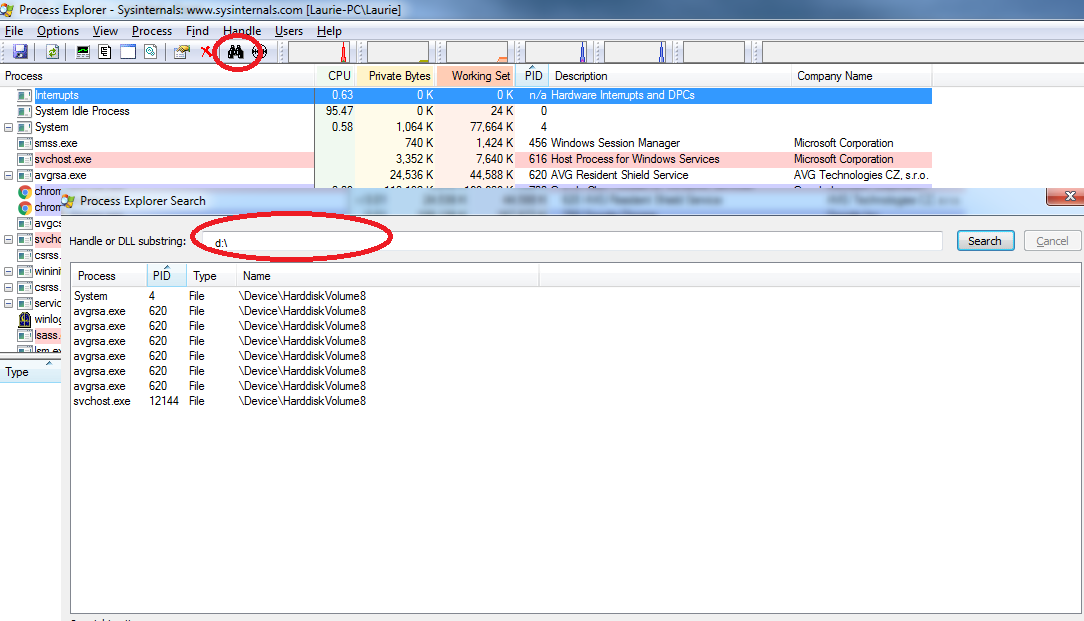Select the avgrsa.exe process row
Screen dimensions: 1084x621
(466, 175)
